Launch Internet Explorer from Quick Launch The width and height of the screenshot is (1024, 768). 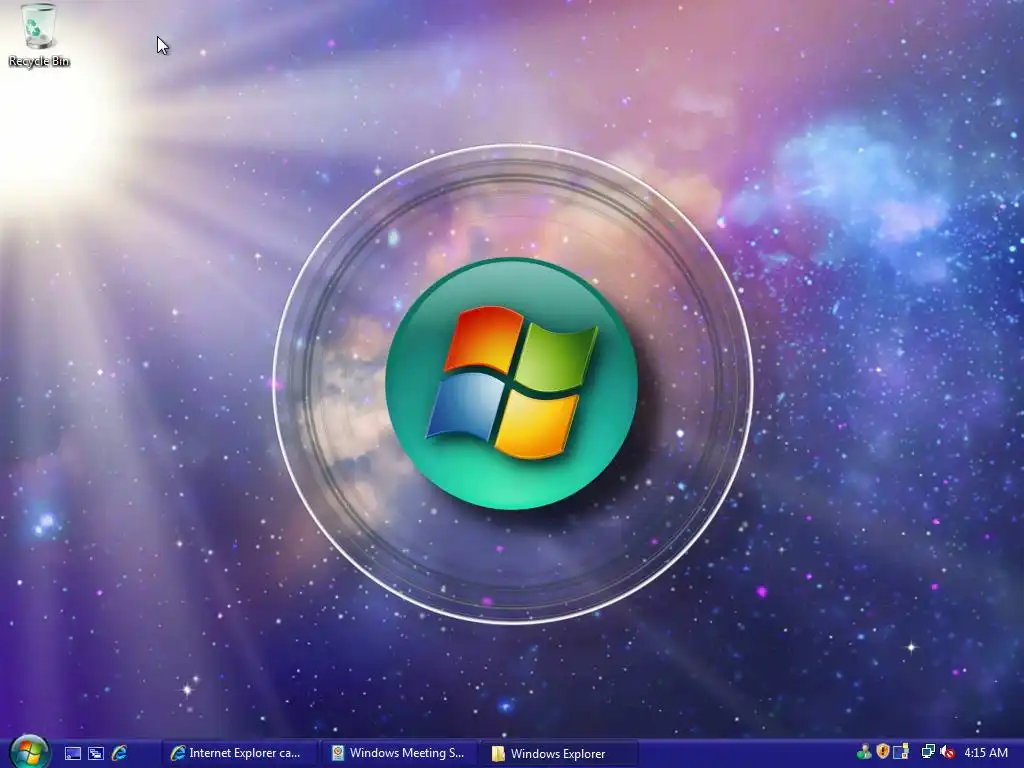pos(120,753)
